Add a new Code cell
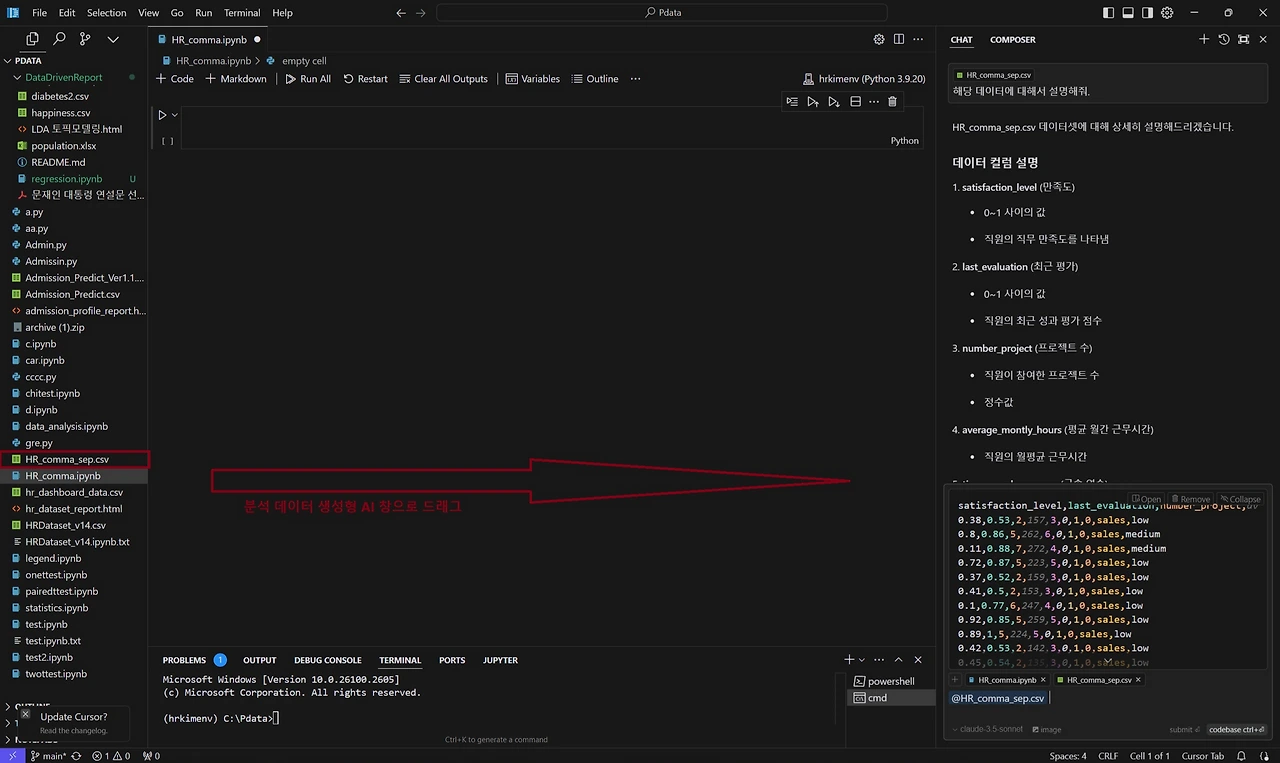 tap(175, 79)
